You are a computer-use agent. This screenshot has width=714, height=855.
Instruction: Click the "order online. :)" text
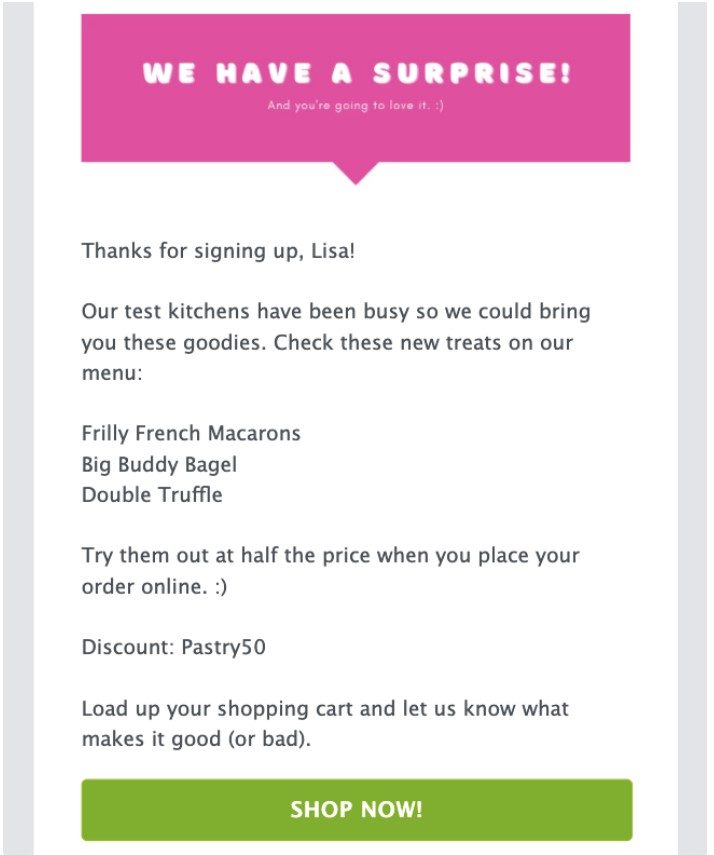pyautogui.click(x=154, y=586)
